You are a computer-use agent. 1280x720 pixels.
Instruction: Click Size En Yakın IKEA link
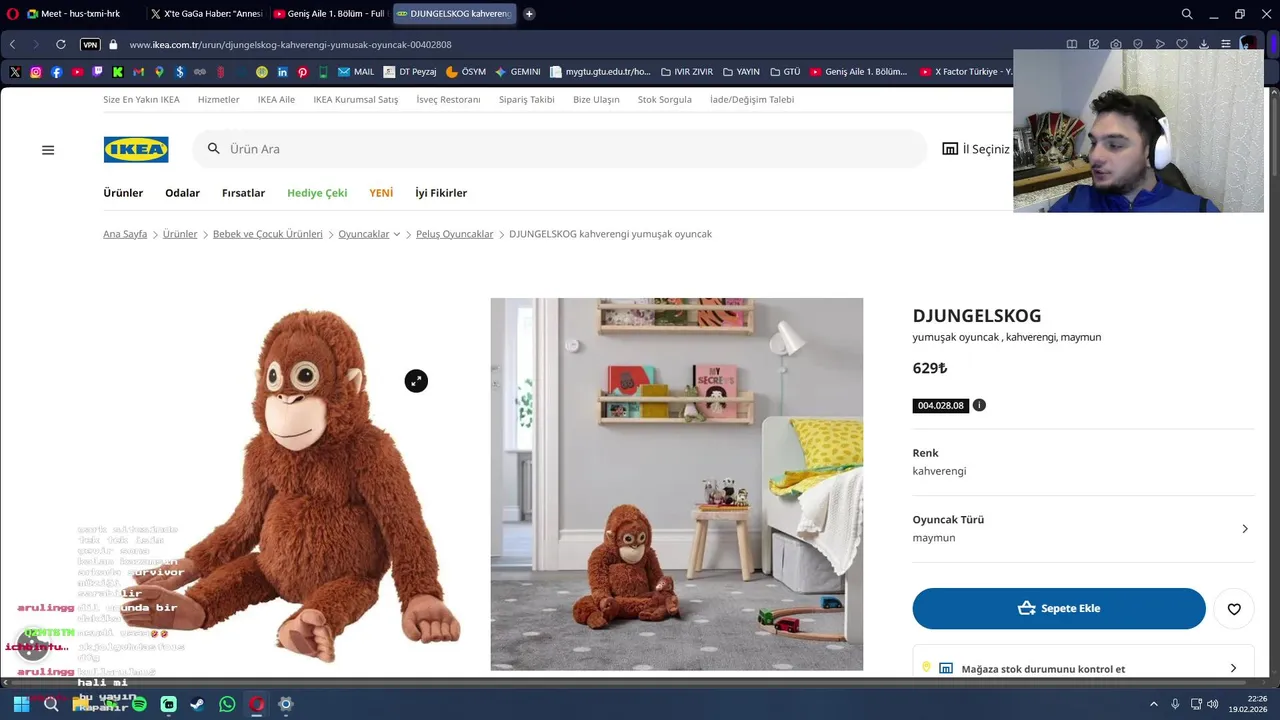(141, 99)
